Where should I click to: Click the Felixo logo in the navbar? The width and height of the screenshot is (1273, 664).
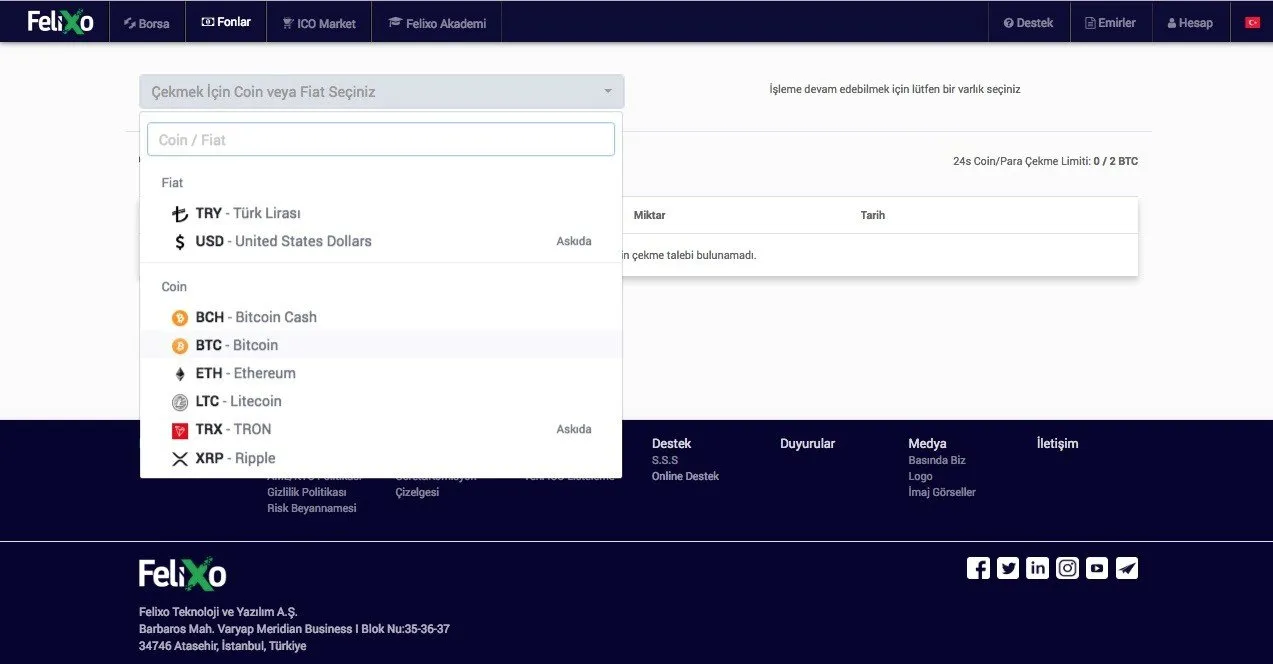(x=60, y=21)
